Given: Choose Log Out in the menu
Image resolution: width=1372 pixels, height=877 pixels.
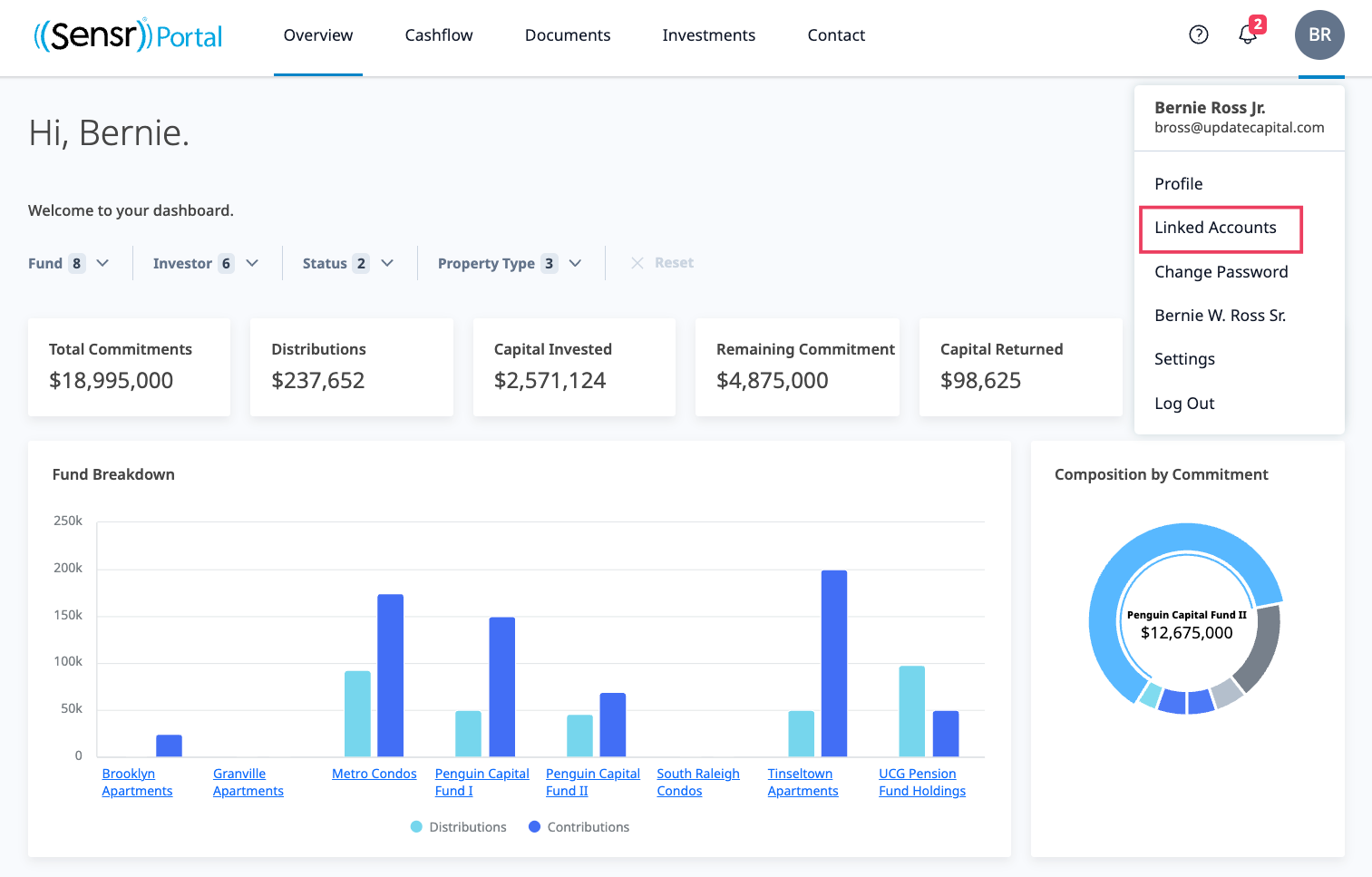Looking at the screenshot, I should point(1183,404).
